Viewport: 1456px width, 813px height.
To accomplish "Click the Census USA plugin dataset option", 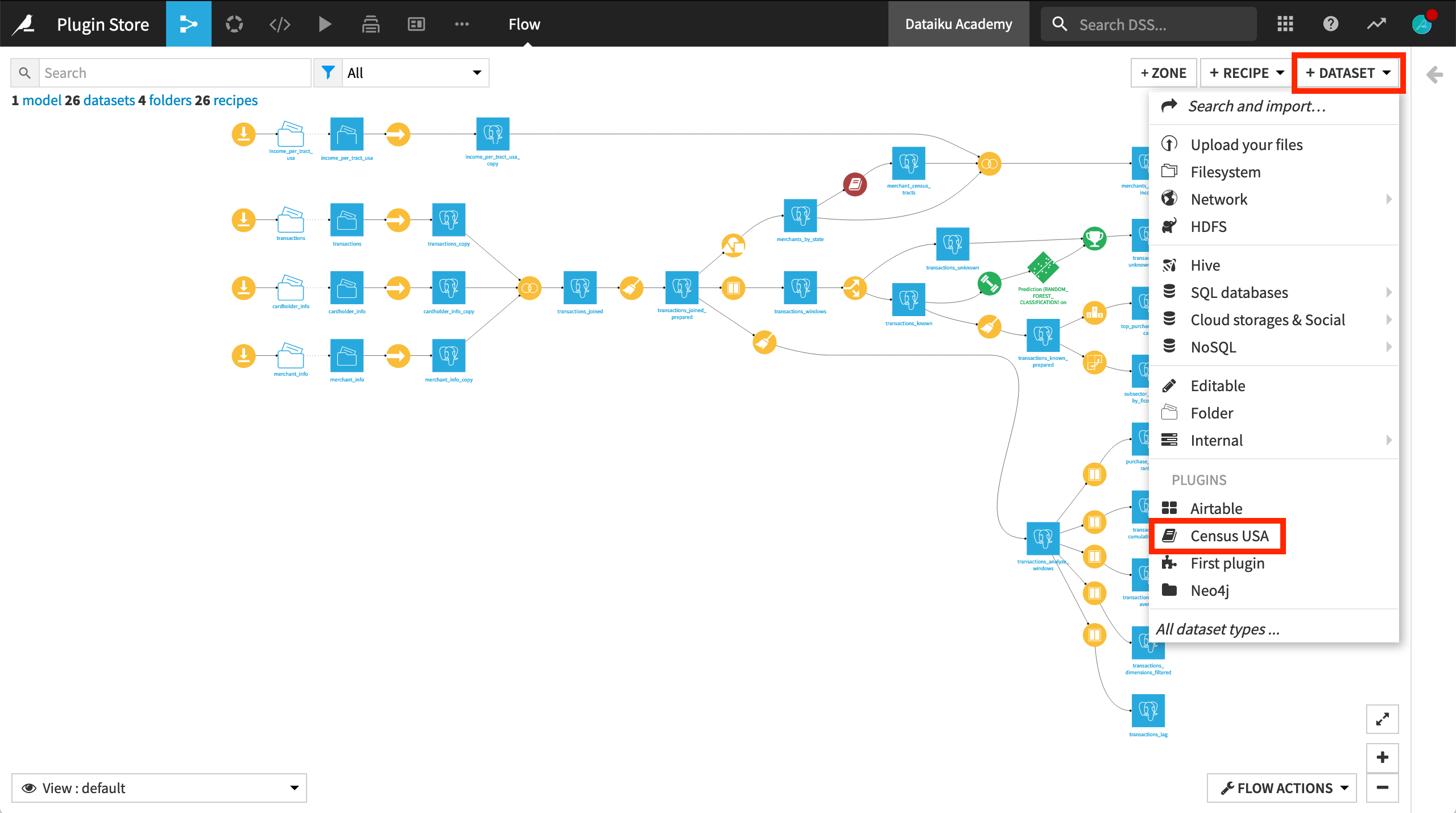I will pos(1228,535).
